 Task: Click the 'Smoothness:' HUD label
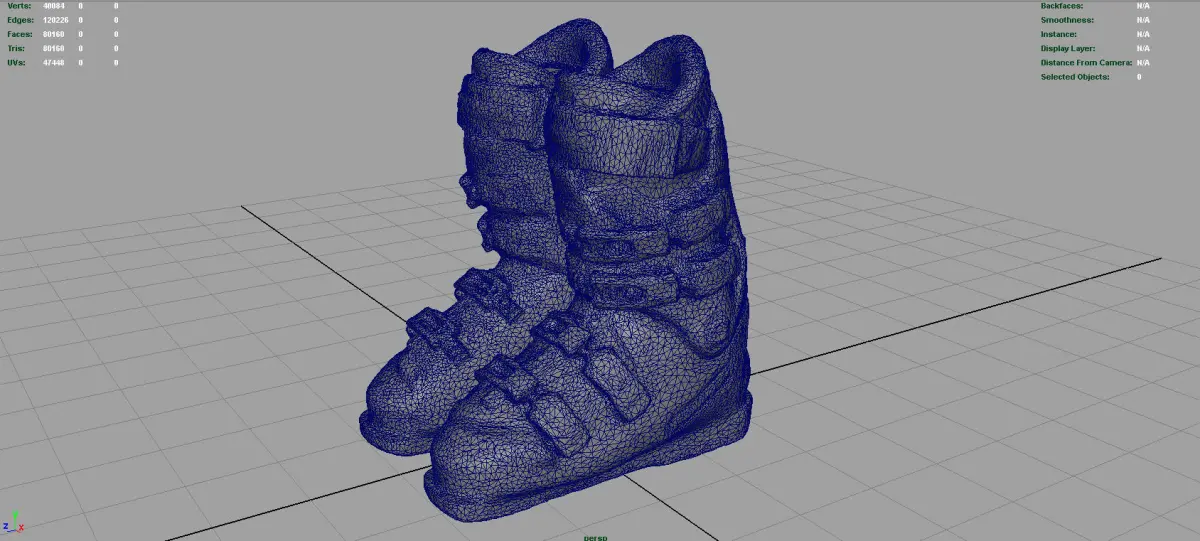1067,20
